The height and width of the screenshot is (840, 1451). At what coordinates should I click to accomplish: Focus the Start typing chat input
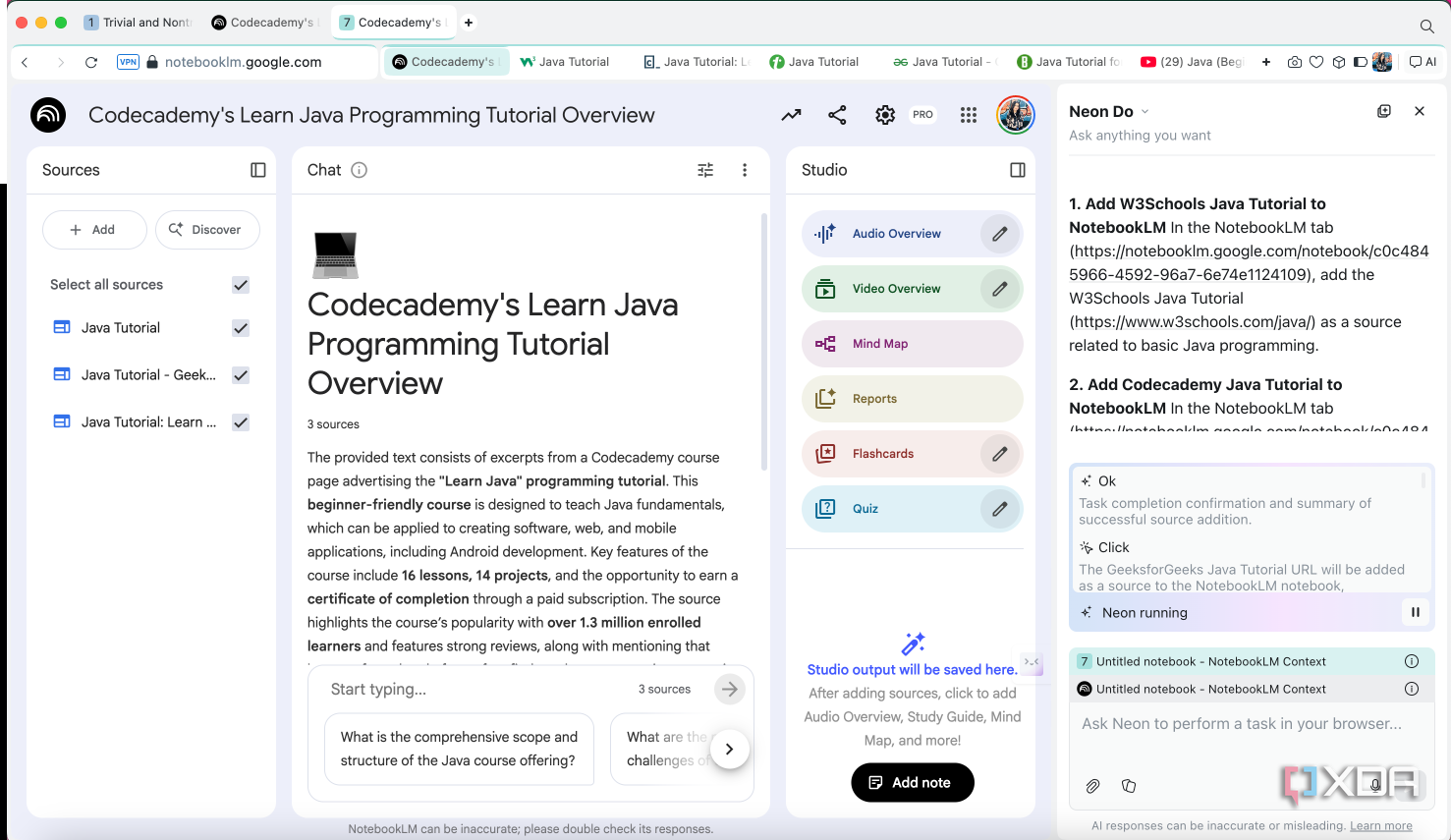click(477, 690)
